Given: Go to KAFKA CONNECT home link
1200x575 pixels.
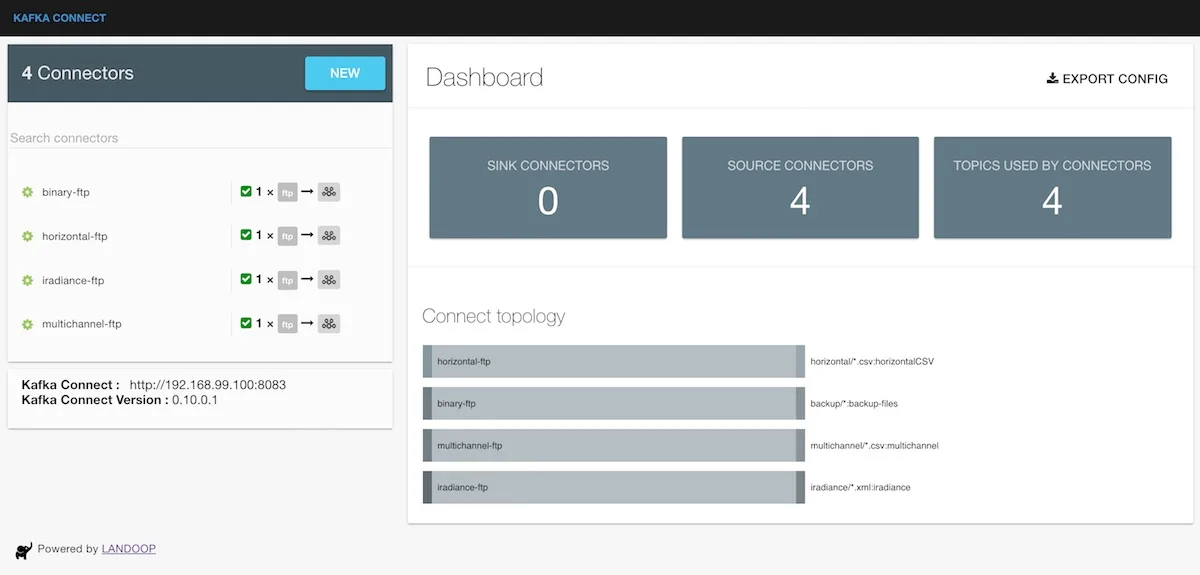Looking at the screenshot, I should (59, 18).
